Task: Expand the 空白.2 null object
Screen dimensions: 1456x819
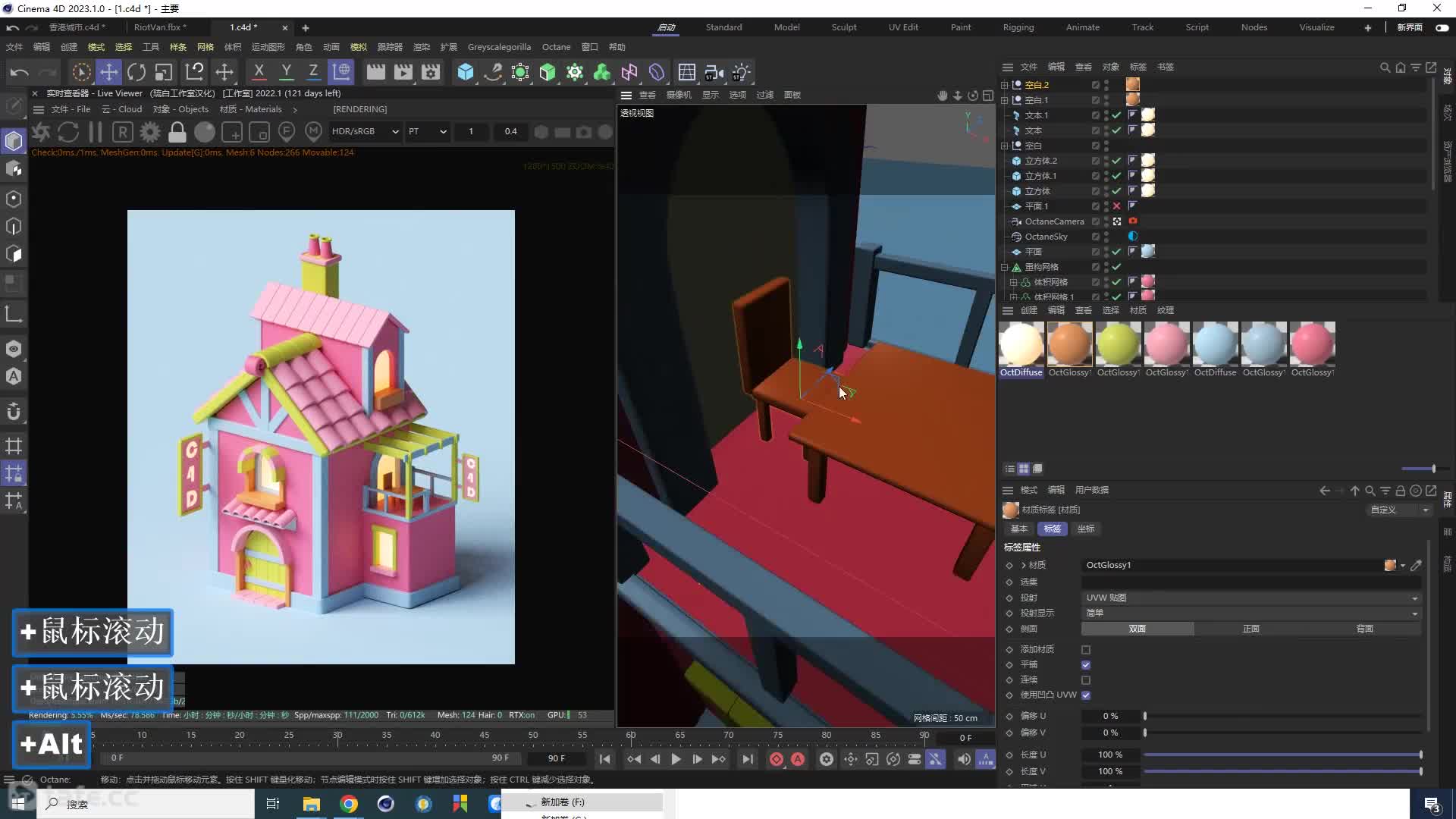Action: coord(1005,85)
